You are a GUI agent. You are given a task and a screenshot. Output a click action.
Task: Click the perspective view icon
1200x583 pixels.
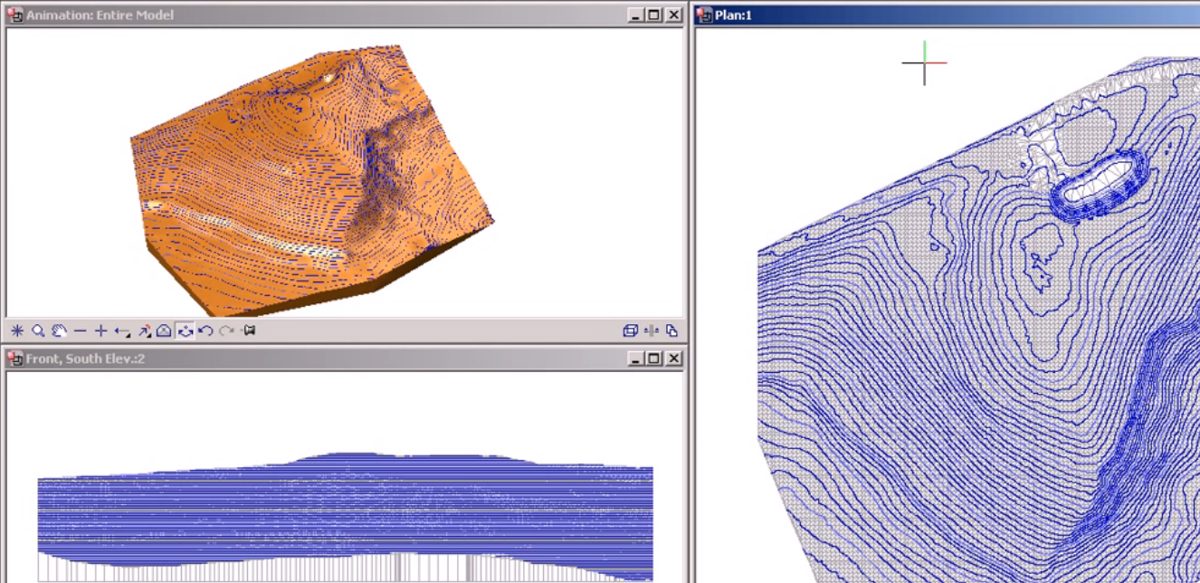[x=164, y=330]
